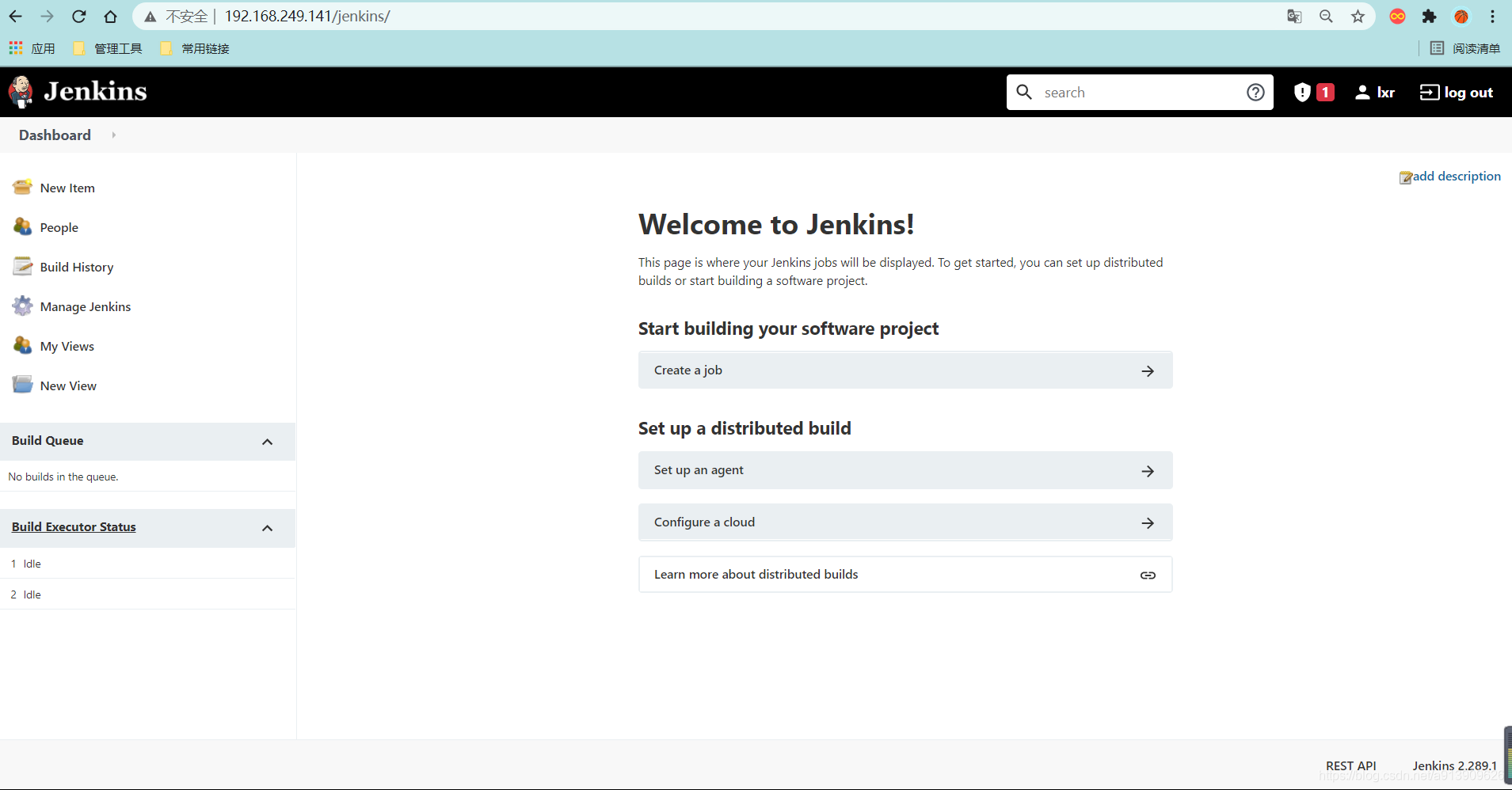Open the People page
This screenshot has width=1512, height=790.
click(59, 228)
